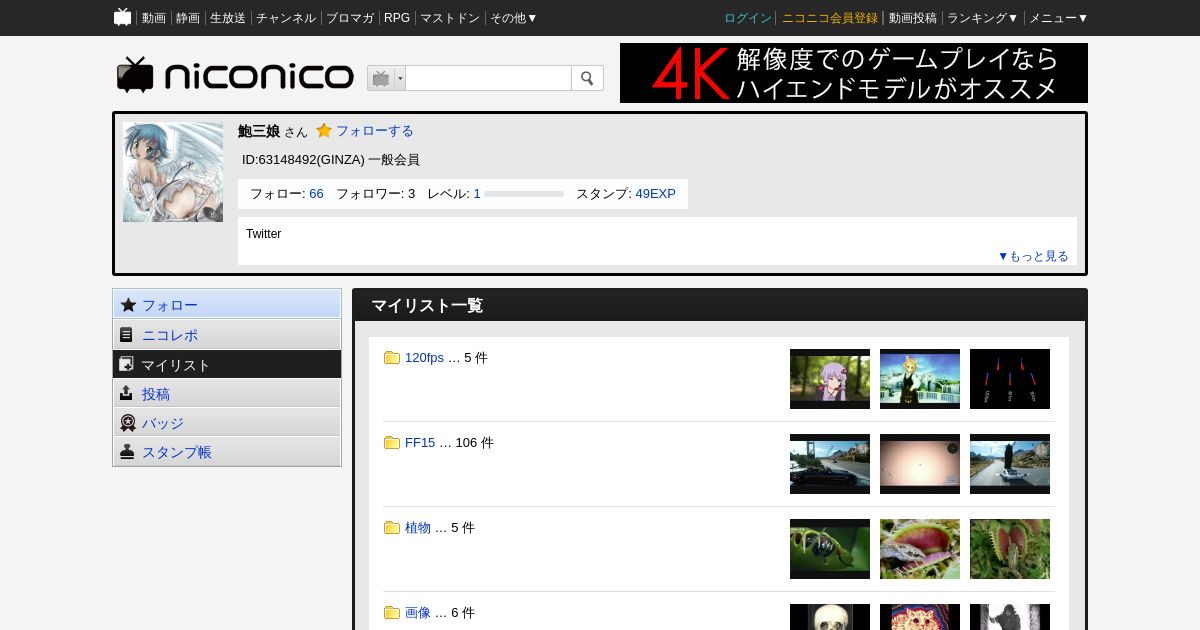Click the level progress bar
Screen dimensions: 1200x630
(524, 194)
